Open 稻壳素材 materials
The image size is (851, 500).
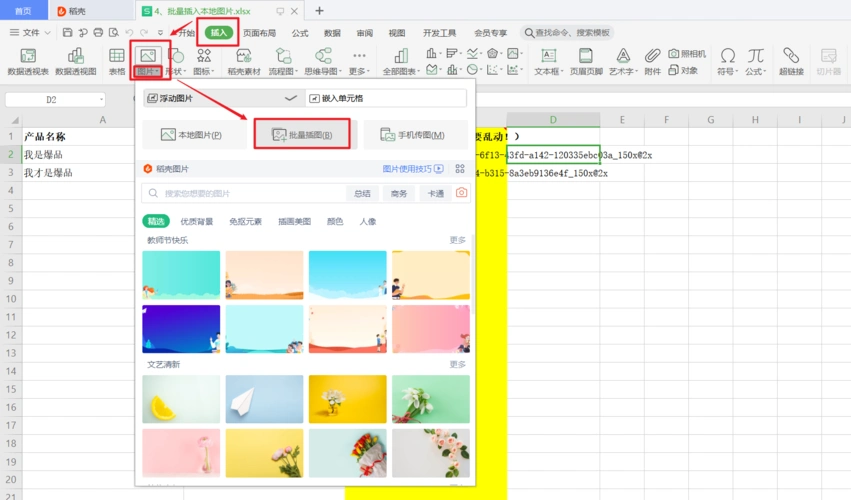point(244,61)
